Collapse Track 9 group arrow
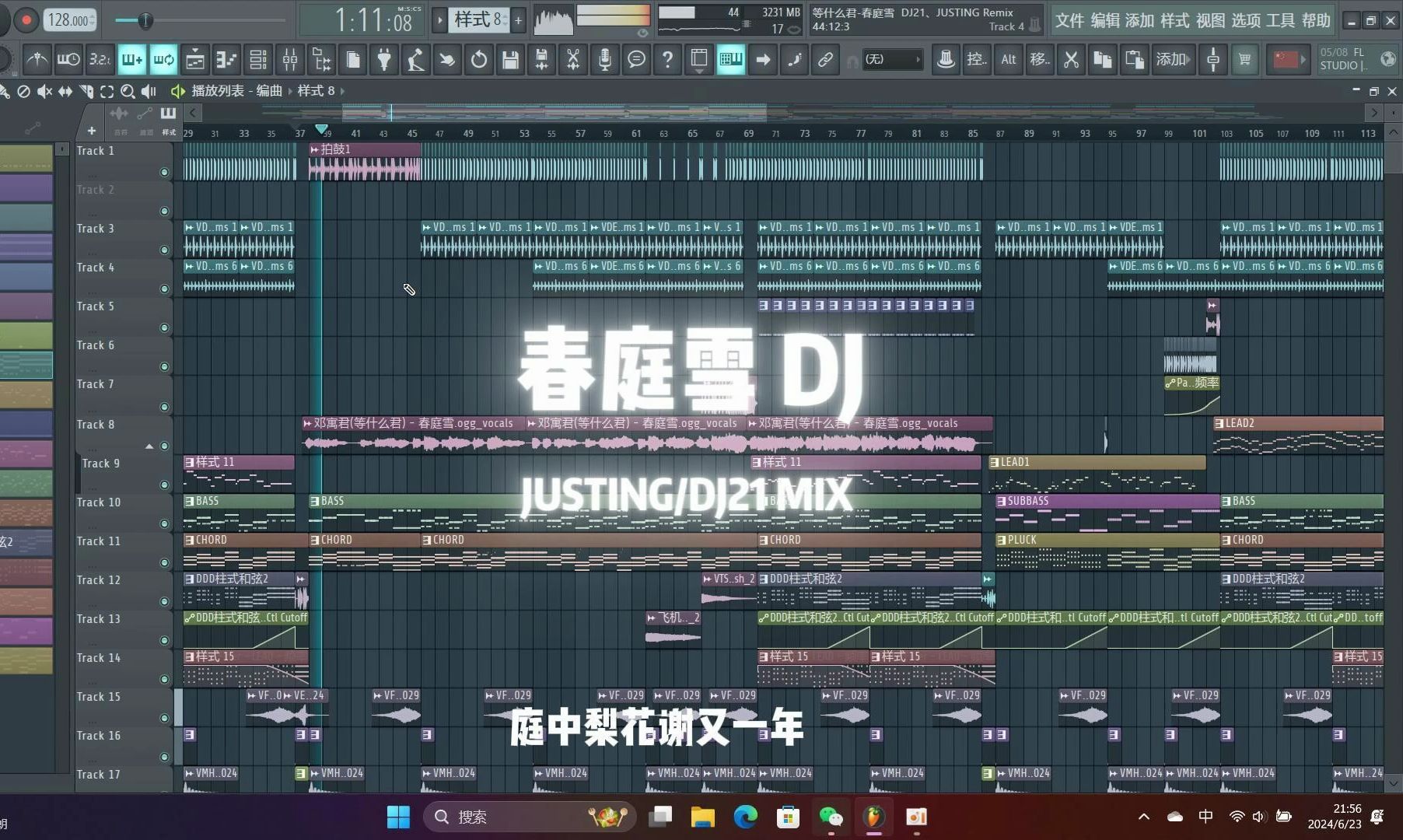This screenshot has width=1403, height=840. 149,446
